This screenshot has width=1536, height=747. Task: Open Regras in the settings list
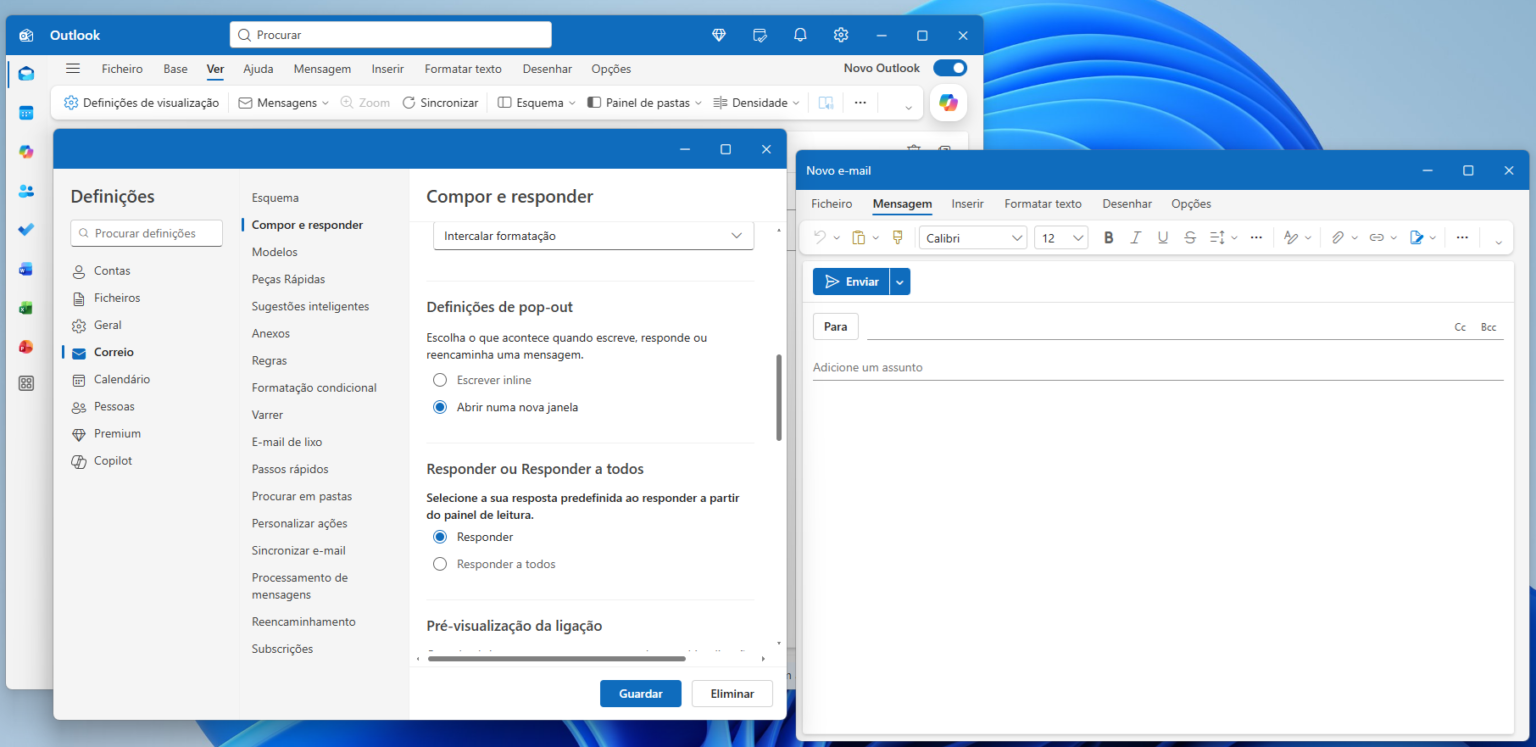269,360
